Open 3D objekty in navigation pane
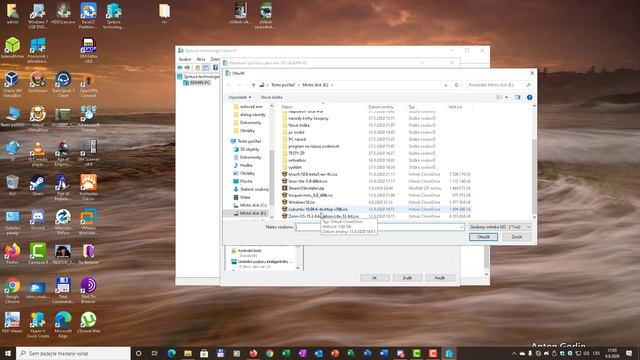640x360 pixels. click(x=246, y=149)
